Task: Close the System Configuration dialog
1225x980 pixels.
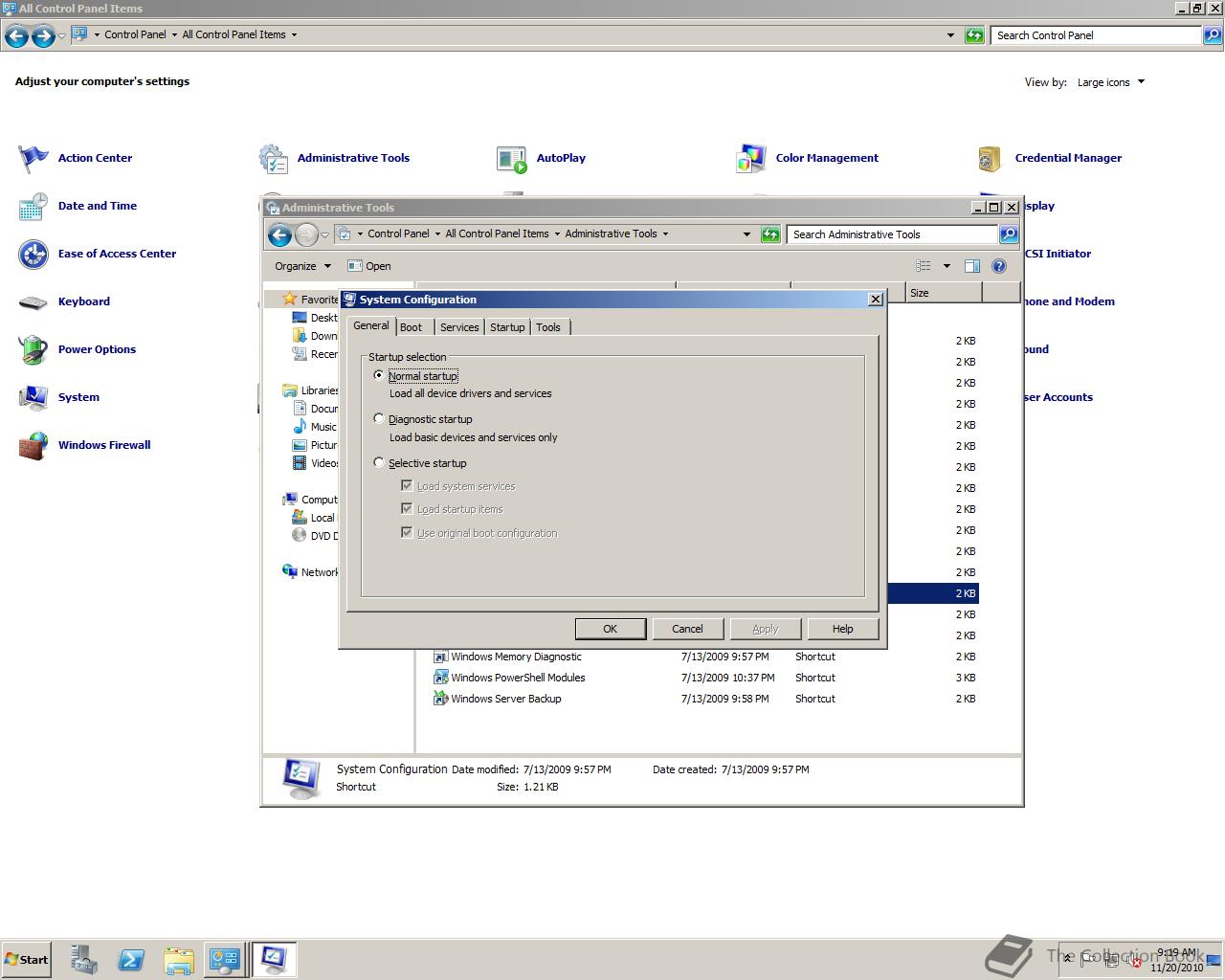Action: tap(875, 300)
